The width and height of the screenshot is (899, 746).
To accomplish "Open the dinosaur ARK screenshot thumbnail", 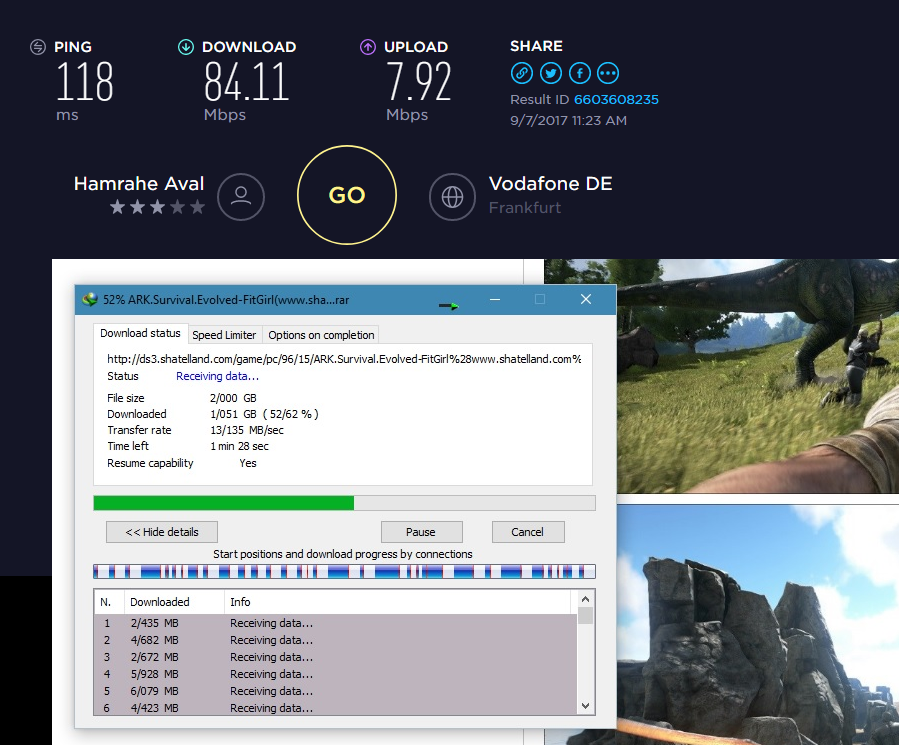I will pos(757,376).
